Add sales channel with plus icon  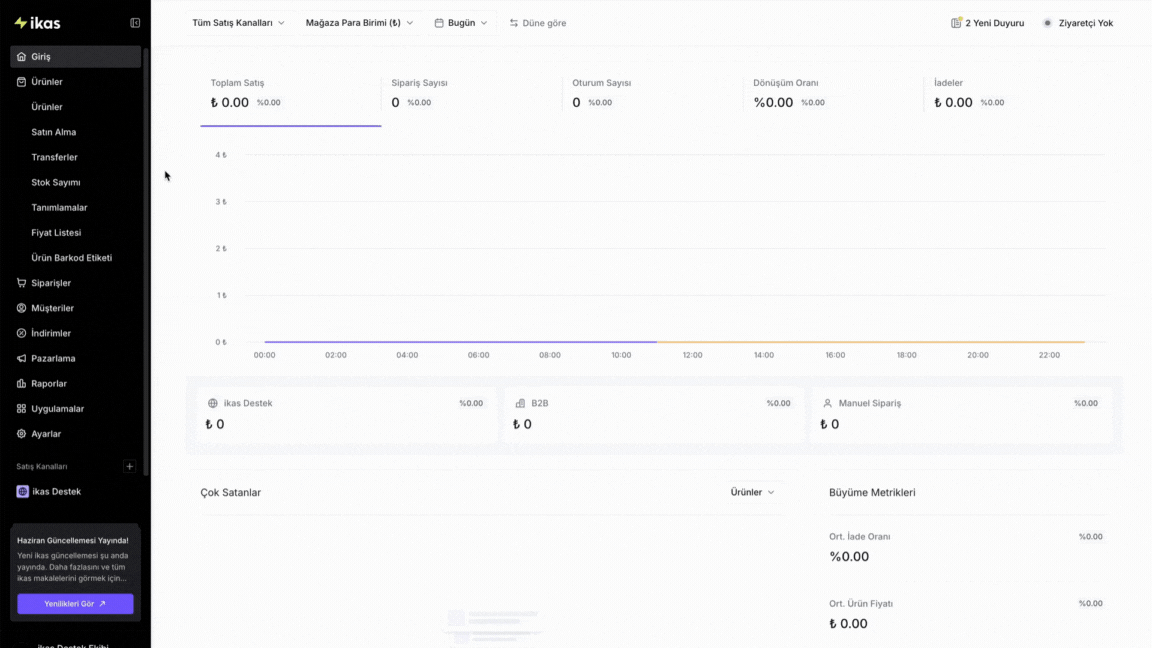[x=129, y=467]
